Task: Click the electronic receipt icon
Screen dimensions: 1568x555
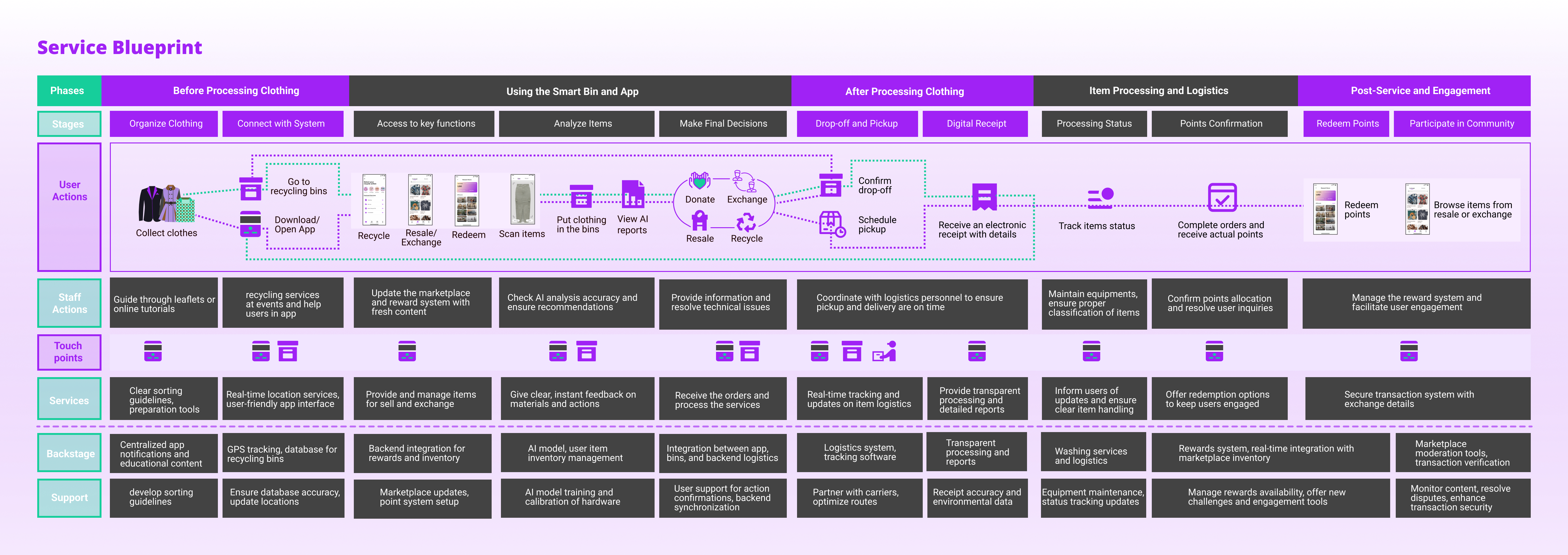Action: (x=984, y=196)
